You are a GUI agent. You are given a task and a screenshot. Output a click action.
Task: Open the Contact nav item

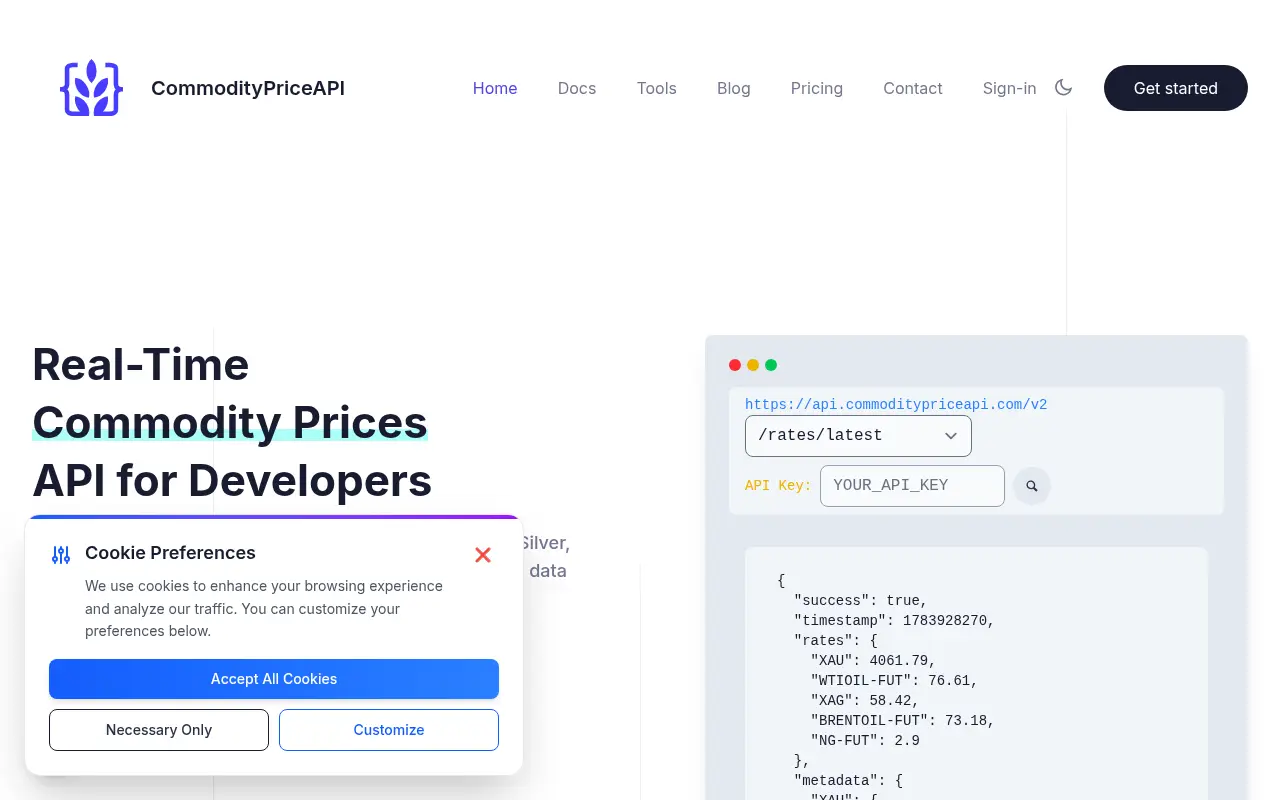click(913, 88)
